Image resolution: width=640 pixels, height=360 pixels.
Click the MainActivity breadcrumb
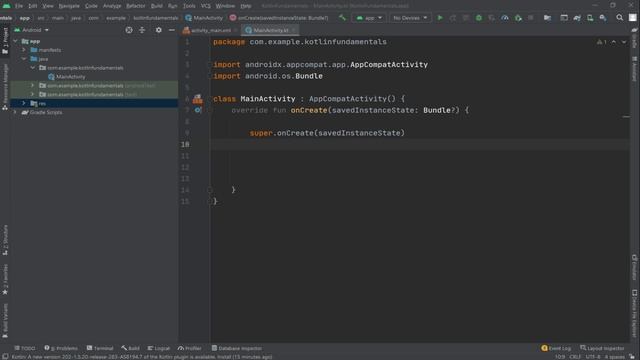[204, 18]
